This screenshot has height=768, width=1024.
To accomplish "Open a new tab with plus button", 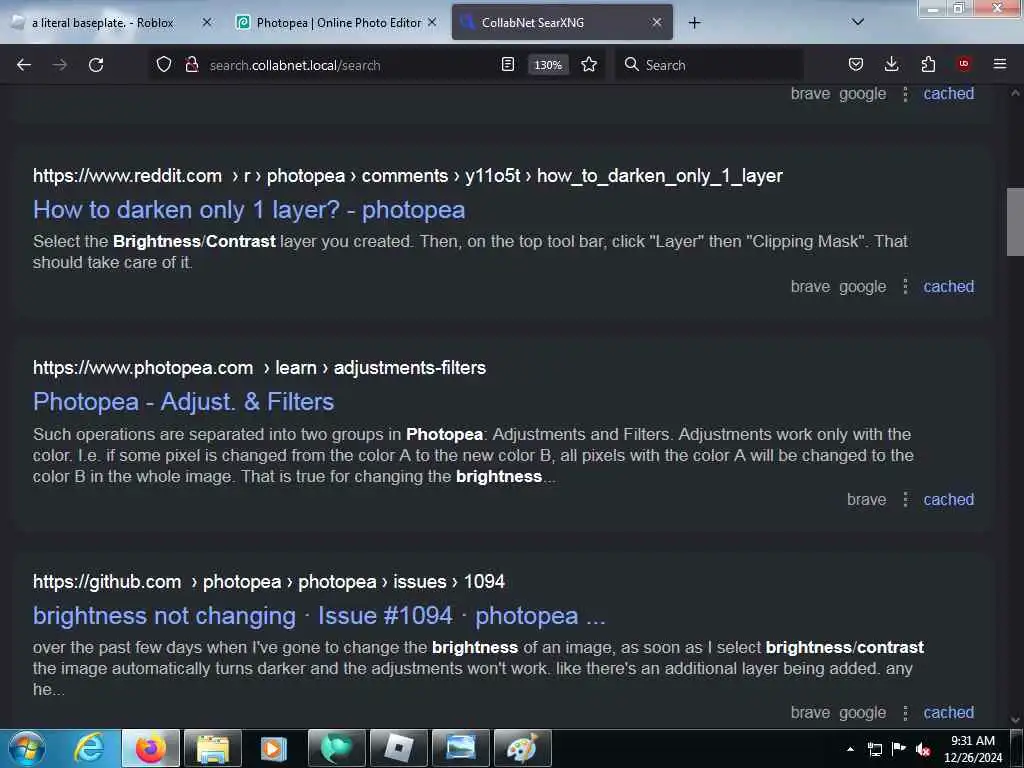I will 694,23.
